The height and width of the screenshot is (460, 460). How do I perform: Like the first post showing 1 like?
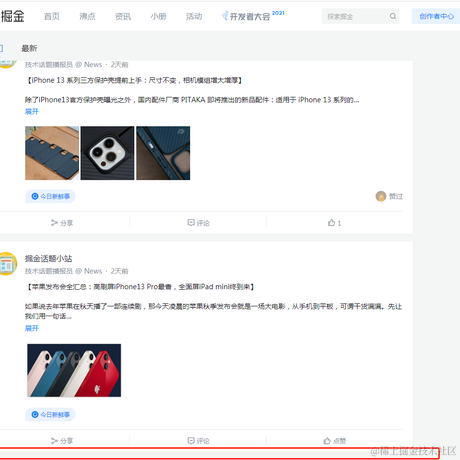(x=334, y=223)
